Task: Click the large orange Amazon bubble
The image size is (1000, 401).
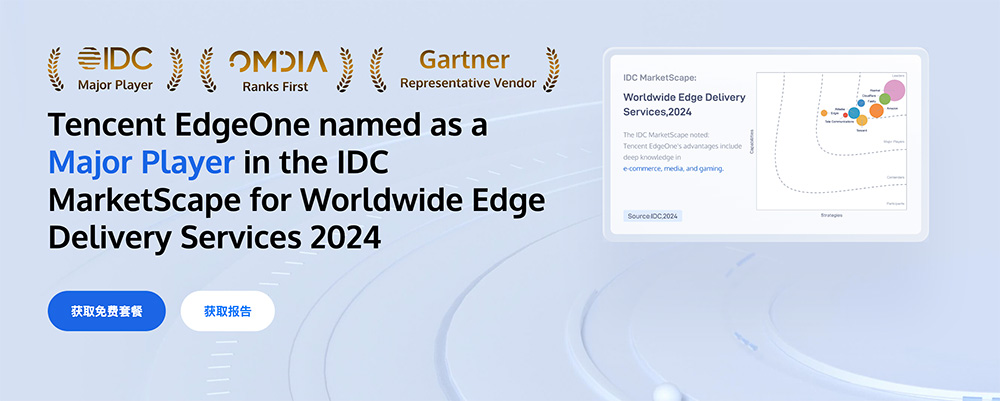Action: tap(876, 110)
